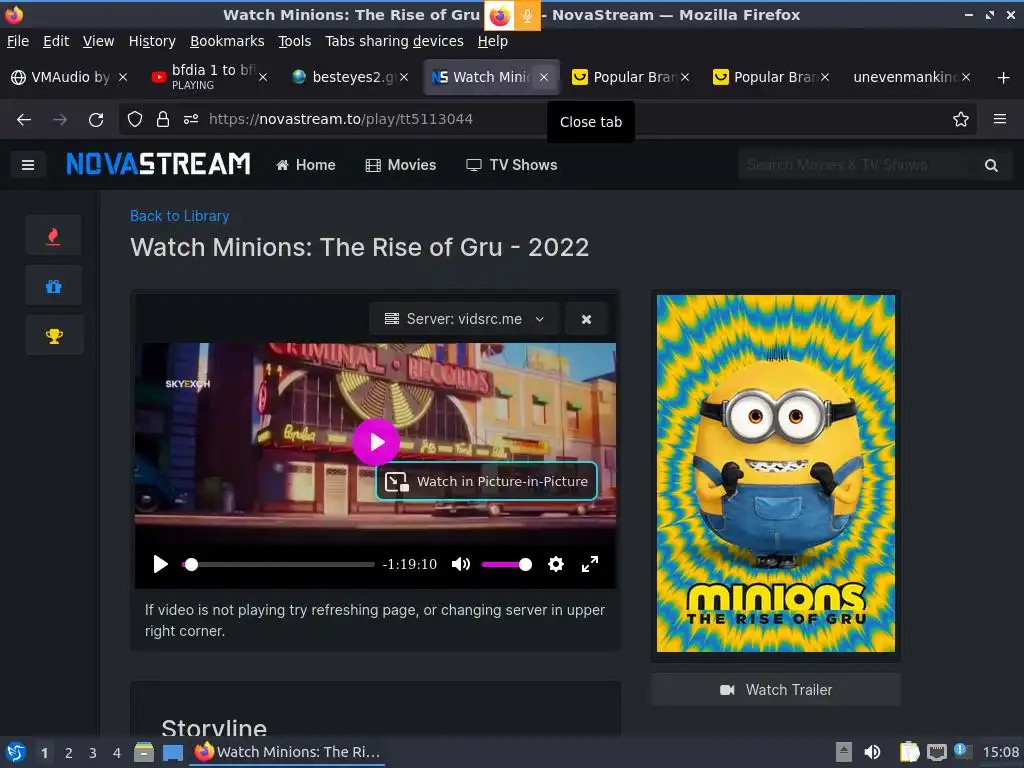
Task: Go to Back to Library link
Action: tap(180, 216)
